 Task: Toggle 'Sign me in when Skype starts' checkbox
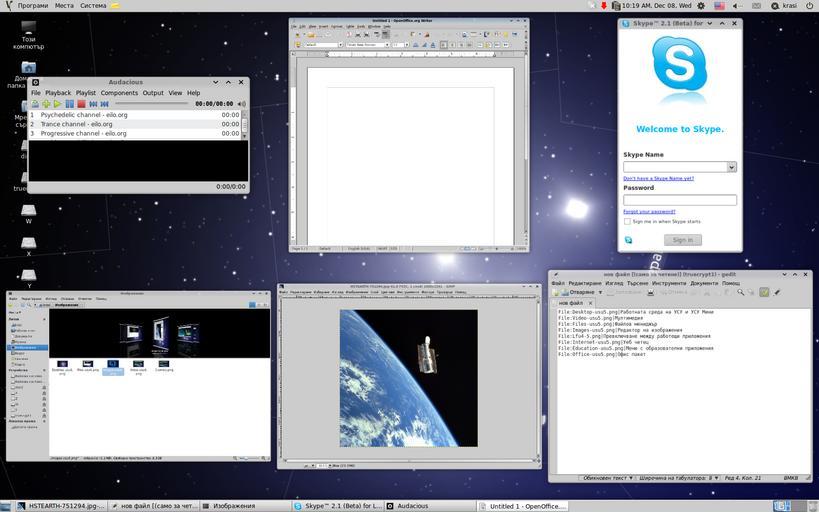pyautogui.click(x=627, y=222)
